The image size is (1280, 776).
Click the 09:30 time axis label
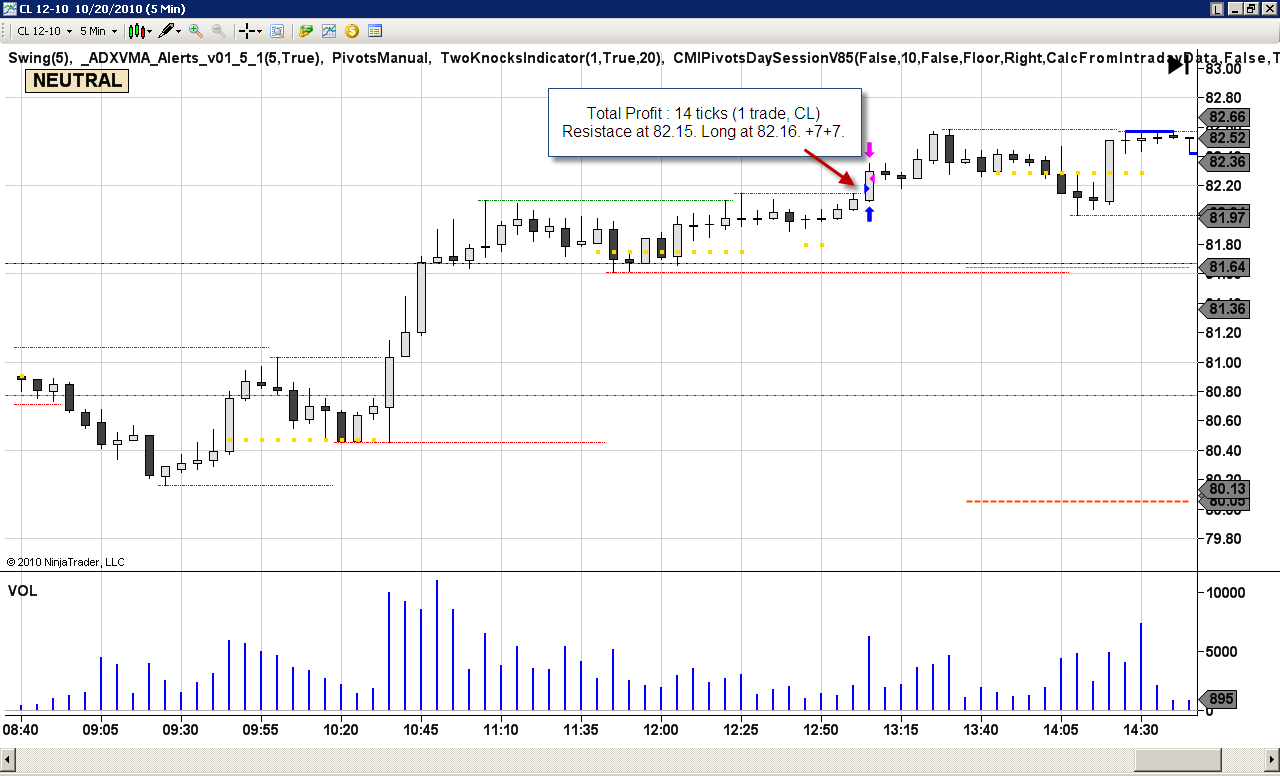click(x=181, y=730)
